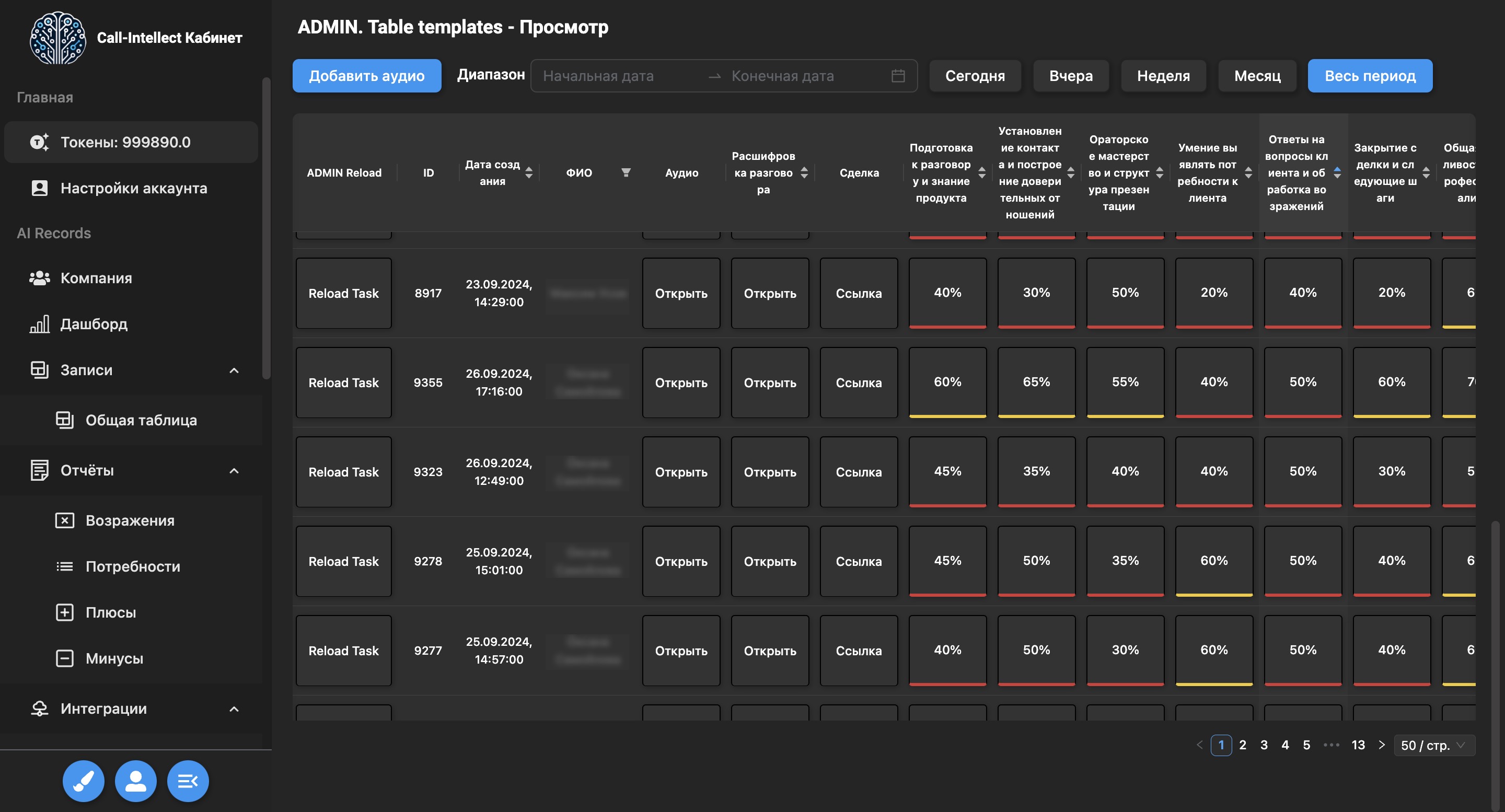Click the Начальная дата input field
The height and width of the screenshot is (812, 1505).
click(x=619, y=76)
